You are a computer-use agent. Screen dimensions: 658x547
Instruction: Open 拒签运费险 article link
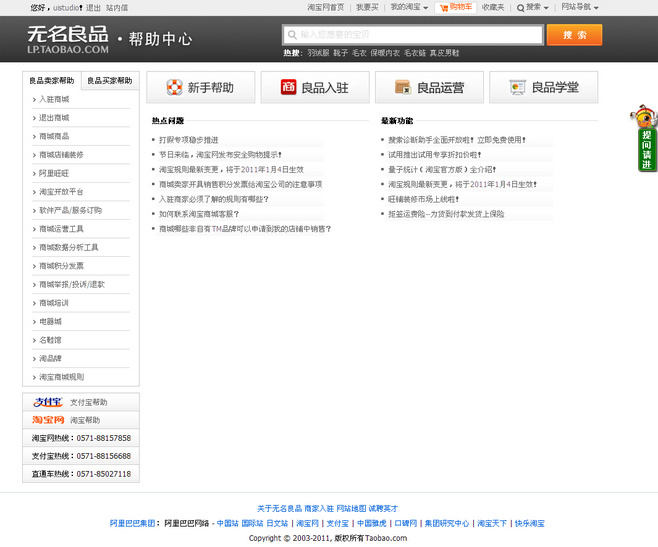click(446, 214)
